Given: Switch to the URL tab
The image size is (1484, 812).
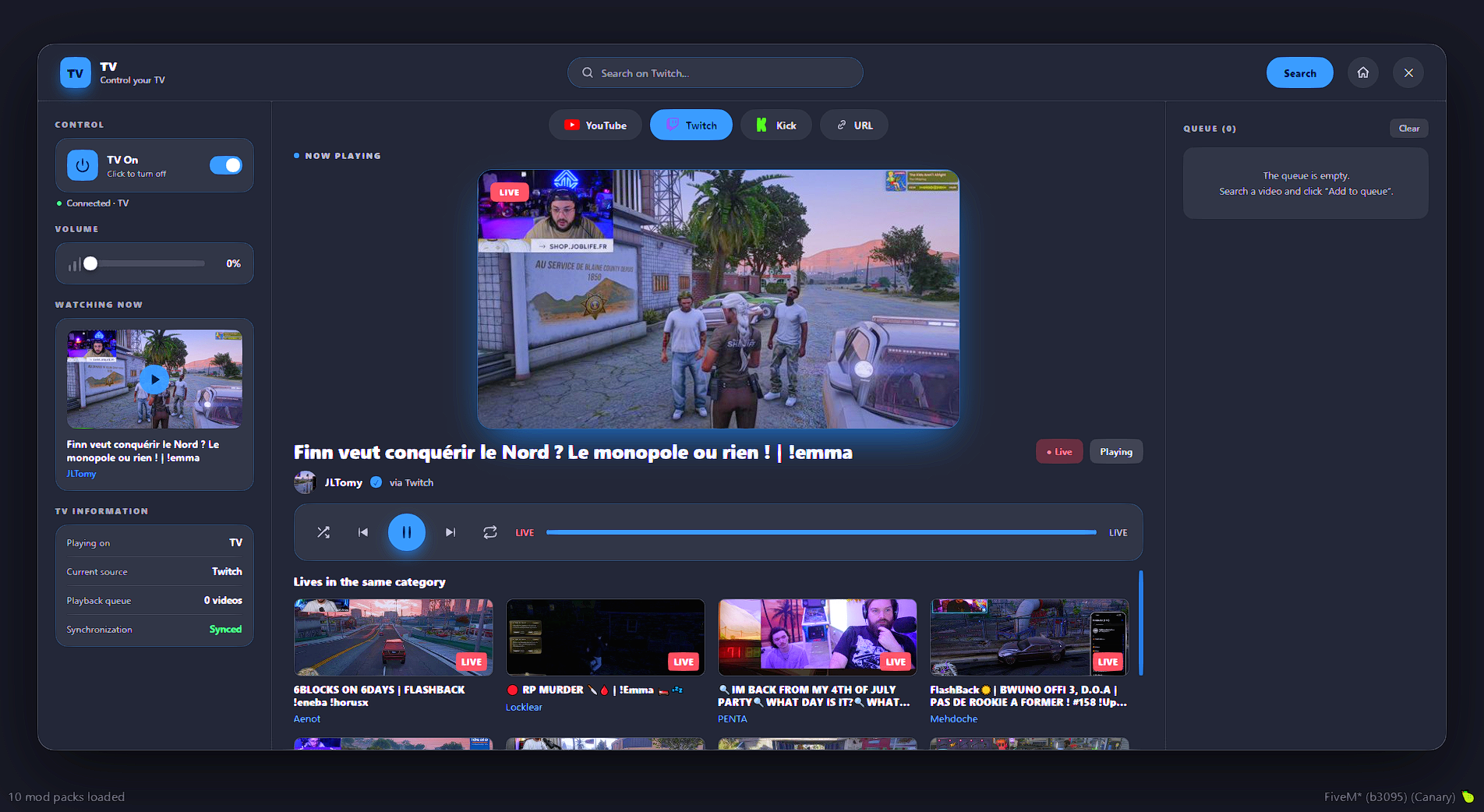Looking at the screenshot, I should [854, 125].
